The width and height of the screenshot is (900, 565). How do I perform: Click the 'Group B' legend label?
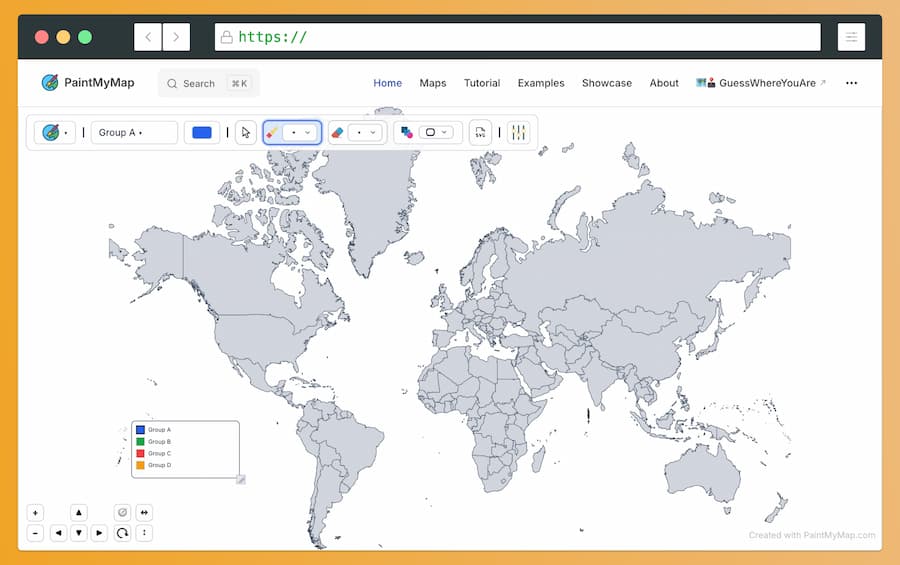point(160,442)
